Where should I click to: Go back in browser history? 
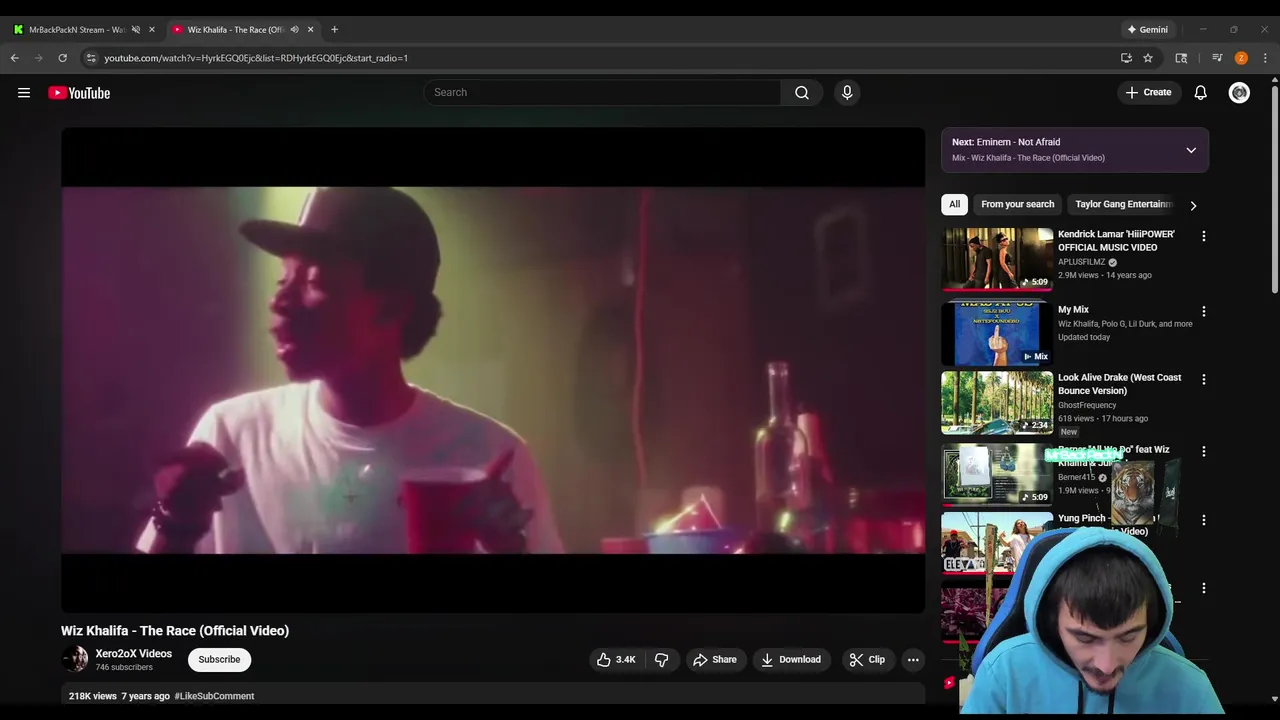(x=15, y=58)
